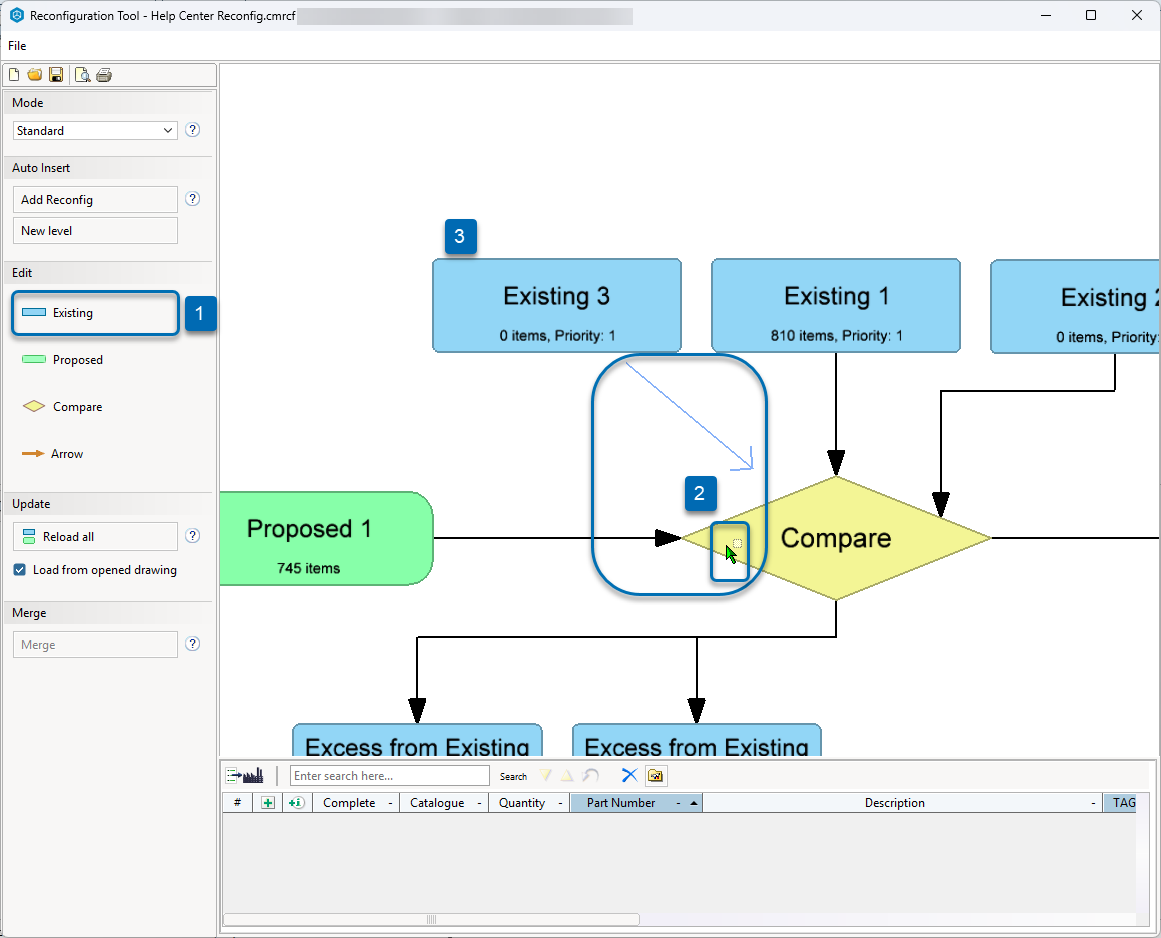Click the up filter triangle icon
The height and width of the screenshot is (938, 1161).
(566, 775)
